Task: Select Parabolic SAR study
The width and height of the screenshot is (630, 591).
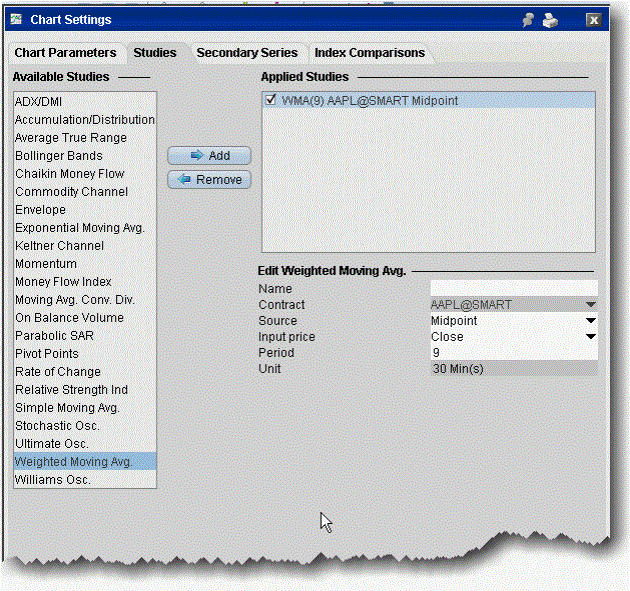Action: click(x=54, y=336)
